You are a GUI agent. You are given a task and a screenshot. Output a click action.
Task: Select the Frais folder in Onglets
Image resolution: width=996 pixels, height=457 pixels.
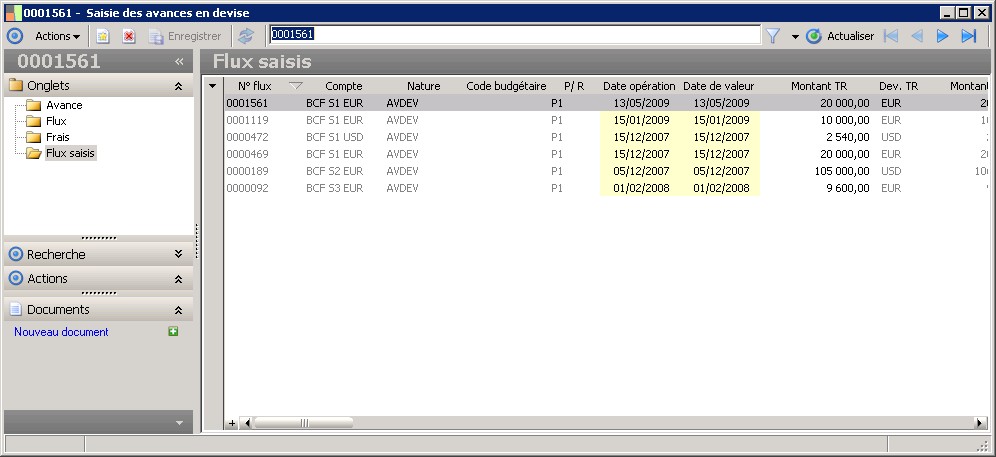point(57,137)
